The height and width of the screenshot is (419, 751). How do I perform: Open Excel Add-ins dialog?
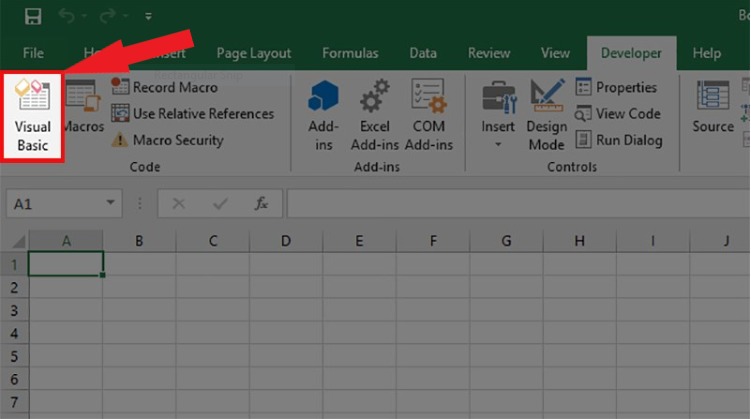coord(375,115)
